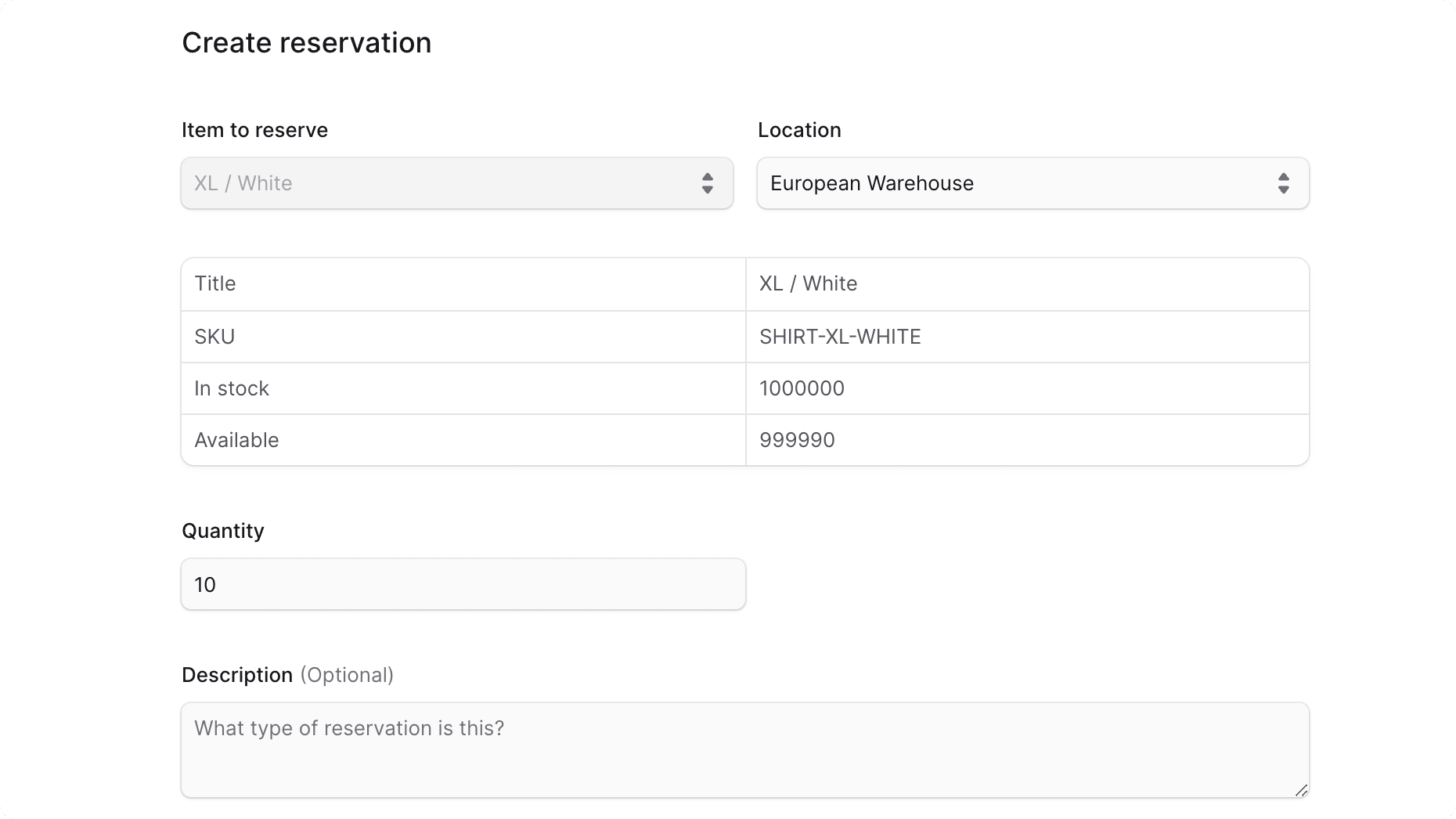
Task: Click the SKU label cell
Action: point(214,337)
